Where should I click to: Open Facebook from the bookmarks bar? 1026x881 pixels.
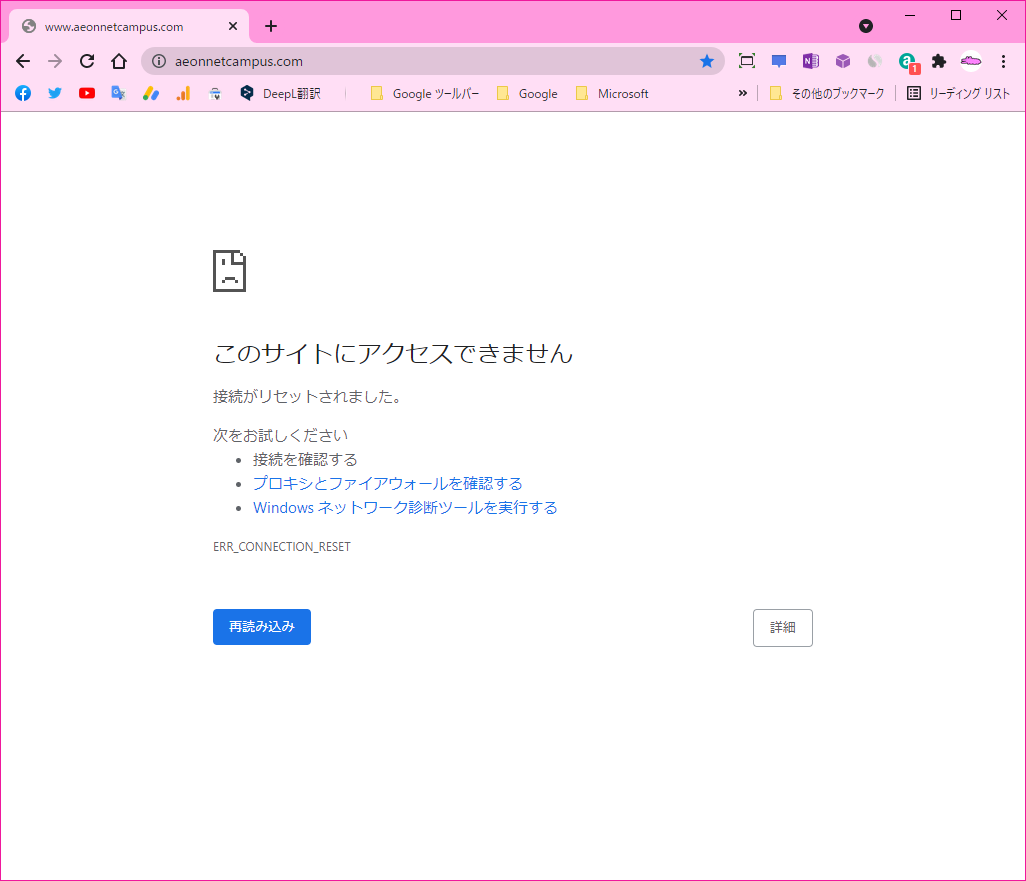point(23,93)
